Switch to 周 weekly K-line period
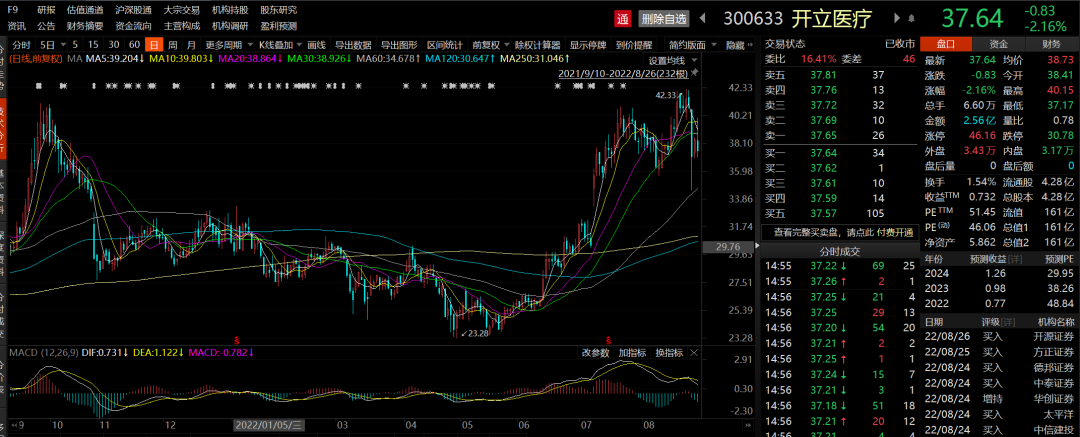1080x437 pixels. pos(173,45)
